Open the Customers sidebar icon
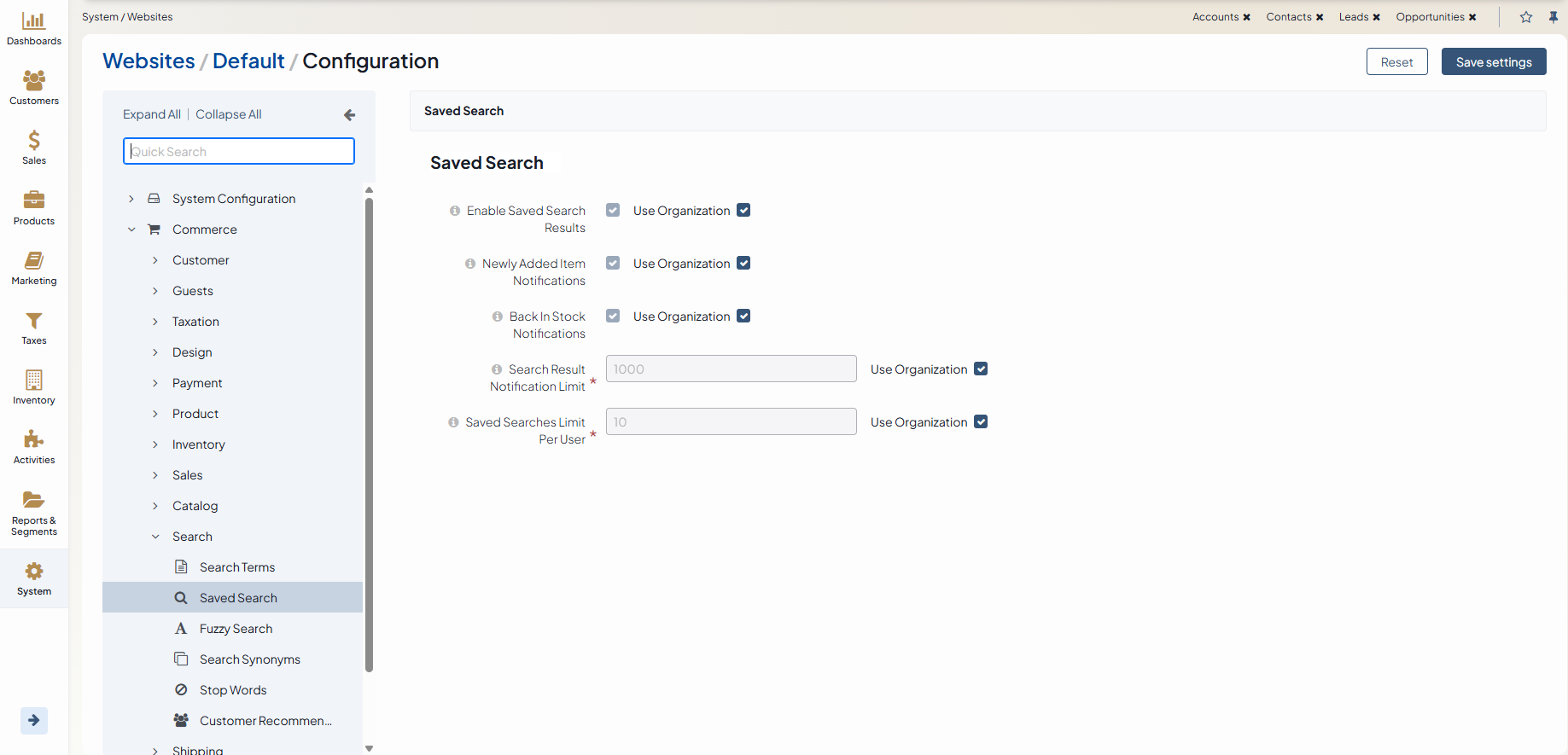The height and width of the screenshot is (755, 1568). [x=34, y=81]
